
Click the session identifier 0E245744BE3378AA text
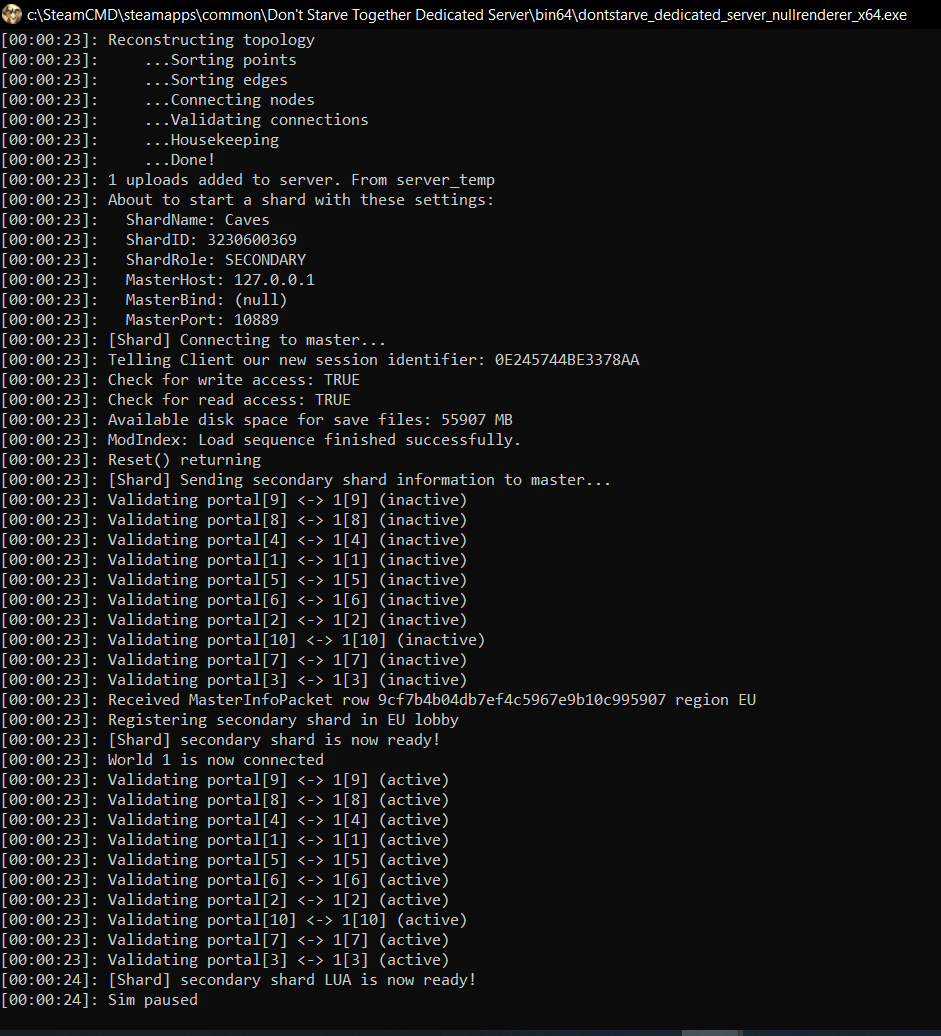pyautogui.click(x=566, y=360)
